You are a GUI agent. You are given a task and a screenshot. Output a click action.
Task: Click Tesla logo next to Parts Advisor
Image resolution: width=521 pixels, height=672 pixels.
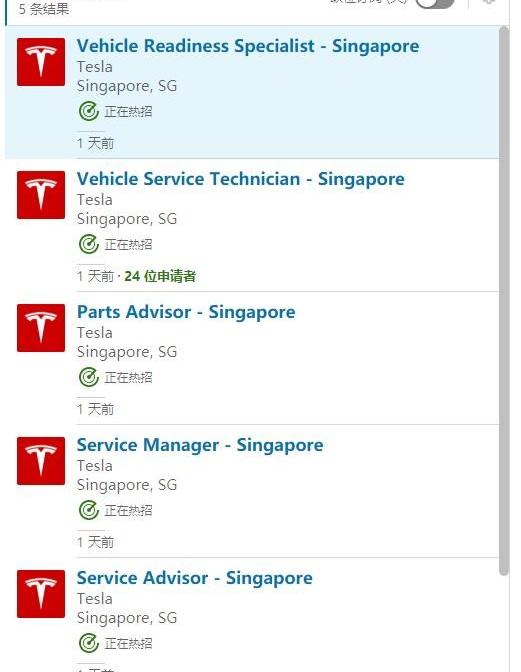[x=41, y=328]
